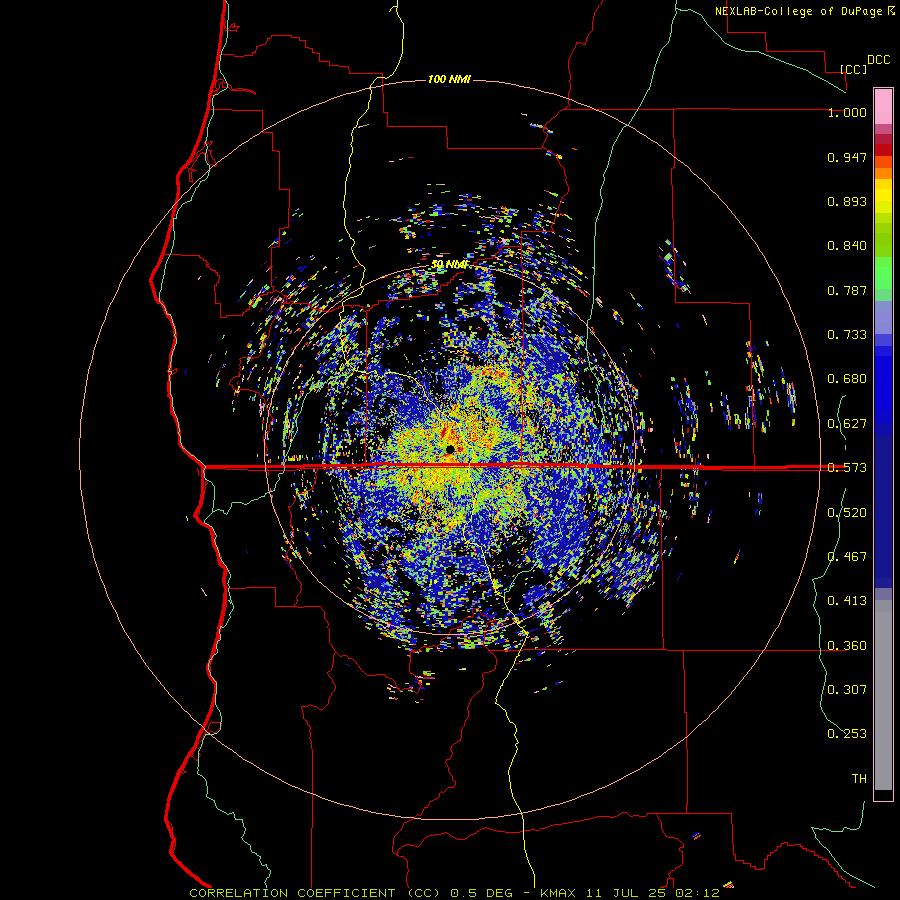Click the CORRELATION COEFFICIENT caption text
Image resolution: width=900 pixels, height=900 pixels.
tap(292, 893)
